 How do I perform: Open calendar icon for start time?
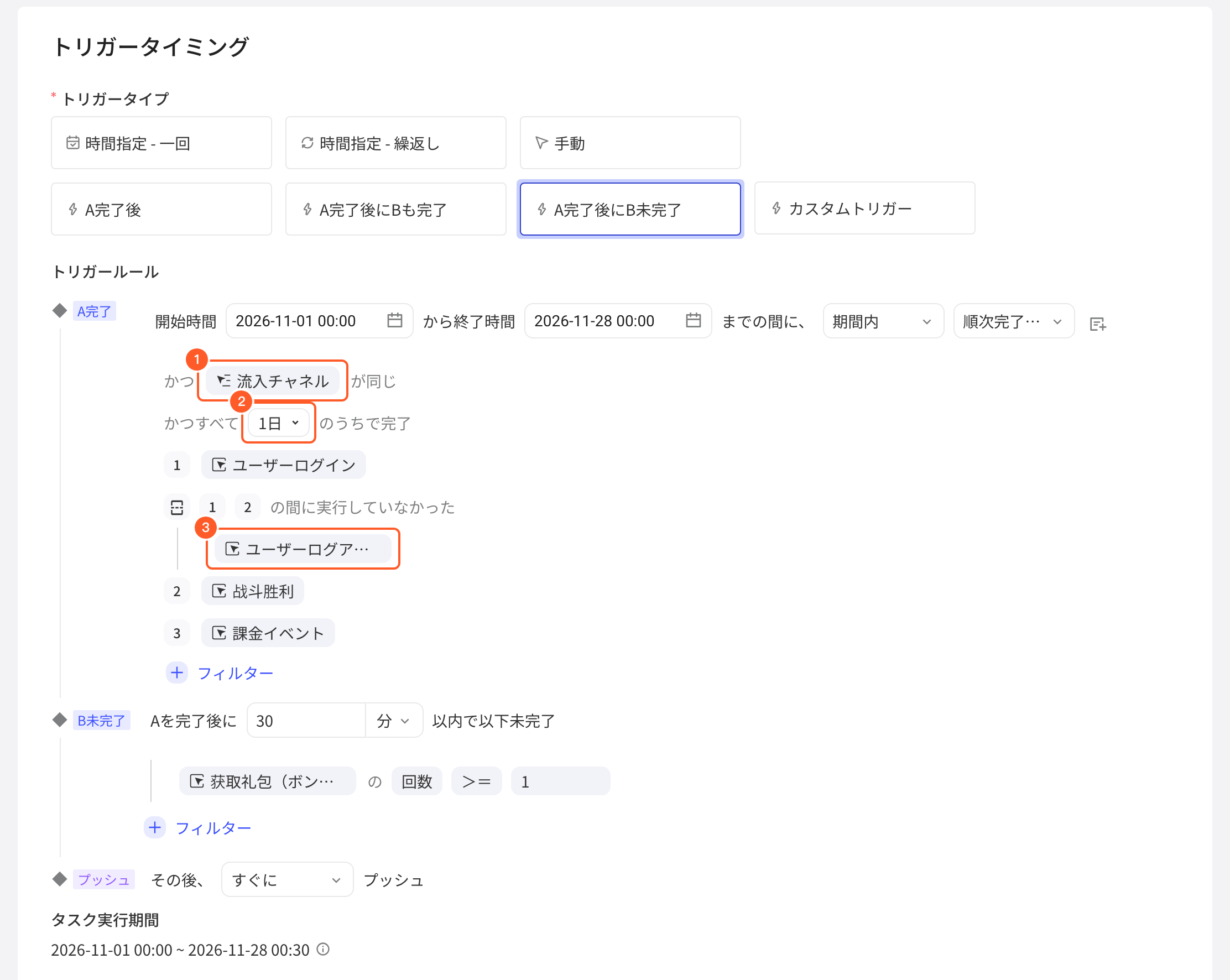point(395,321)
